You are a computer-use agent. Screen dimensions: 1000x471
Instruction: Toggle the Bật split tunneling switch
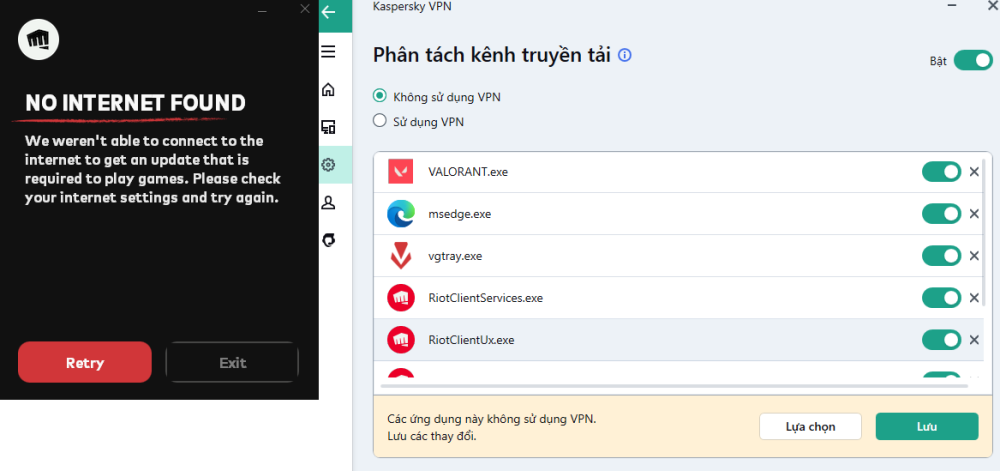[973, 61]
